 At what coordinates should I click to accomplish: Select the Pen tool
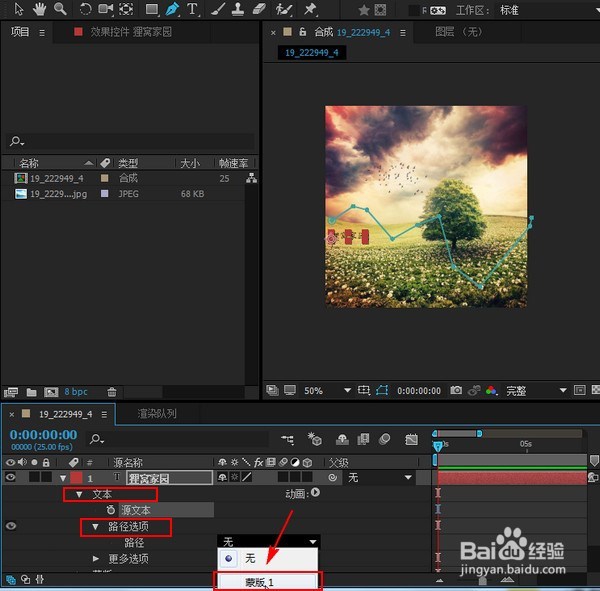tap(172, 9)
